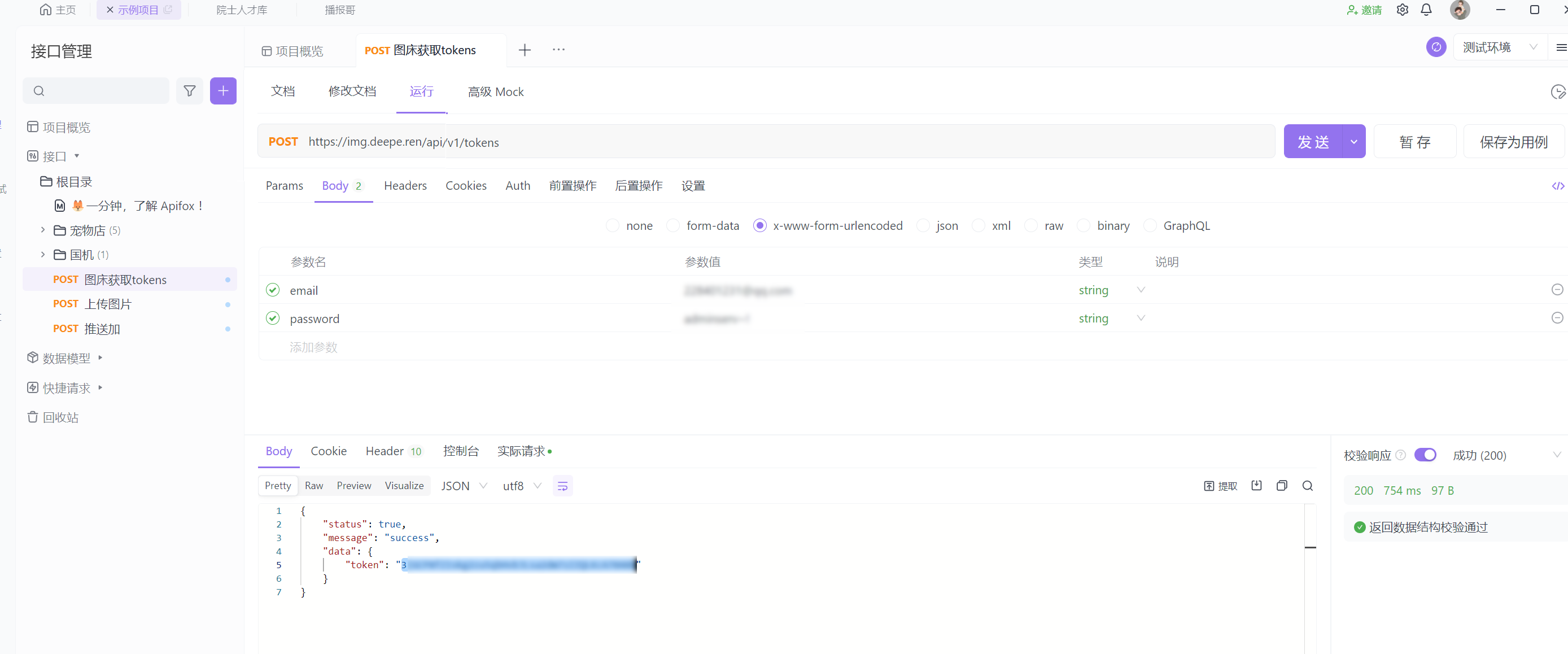The width and height of the screenshot is (1568, 654).
Task: Switch to the 修改文档 tab
Action: tap(352, 91)
